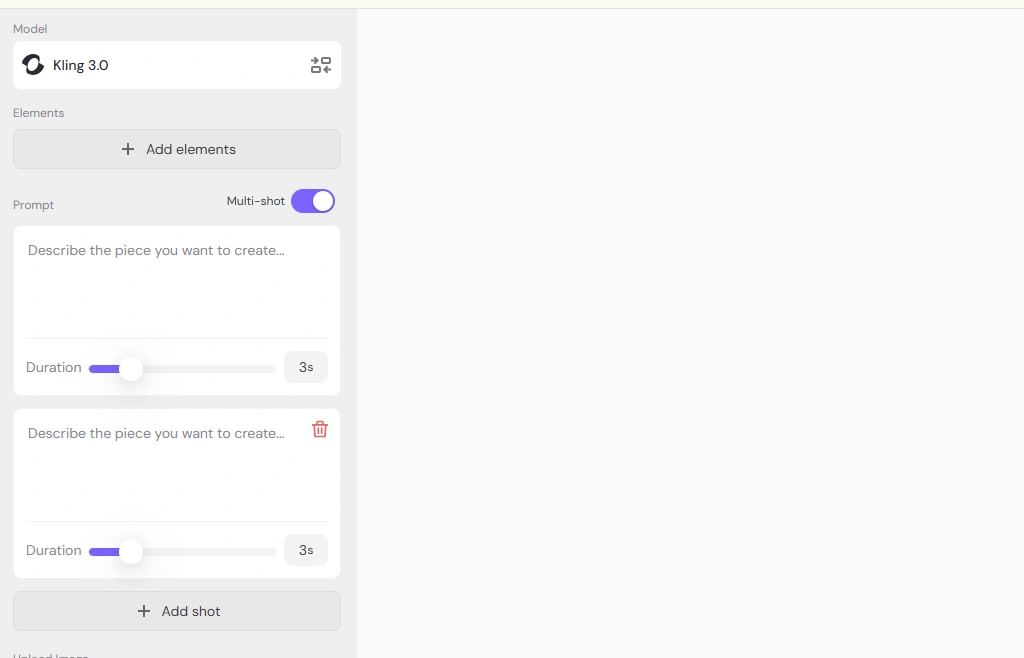The width and height of the screenshot is (1024, 658).
Task: Click the plus icon beside Add elements
Action: (x=128, y=149)
